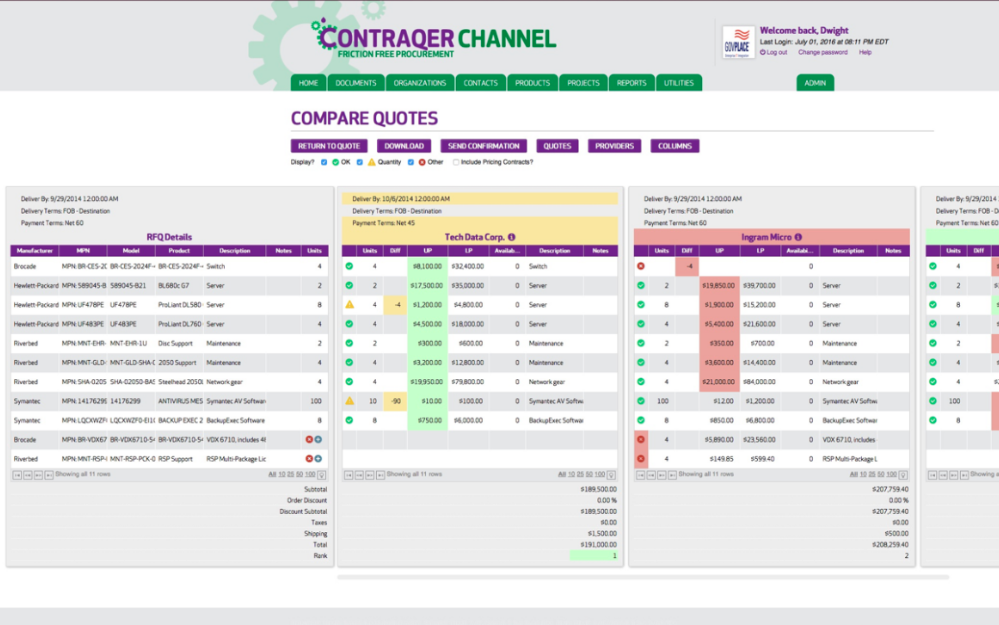This screenshot has width=999, height=625.
Task: Switch to the Reports tab
Action: pyautogui.click(x=631, y=83)
